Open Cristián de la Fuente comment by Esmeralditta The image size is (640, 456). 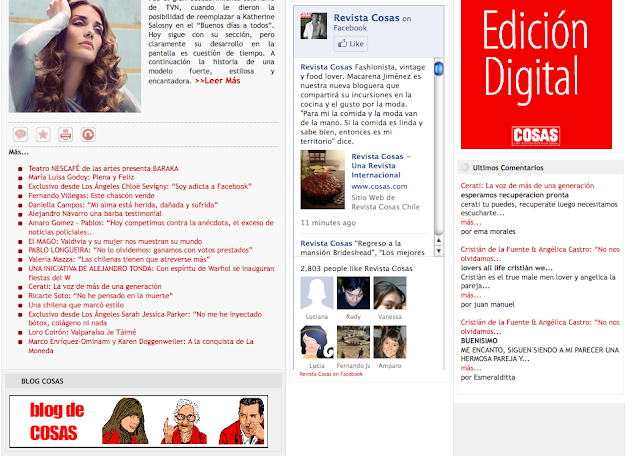[540, 327]
